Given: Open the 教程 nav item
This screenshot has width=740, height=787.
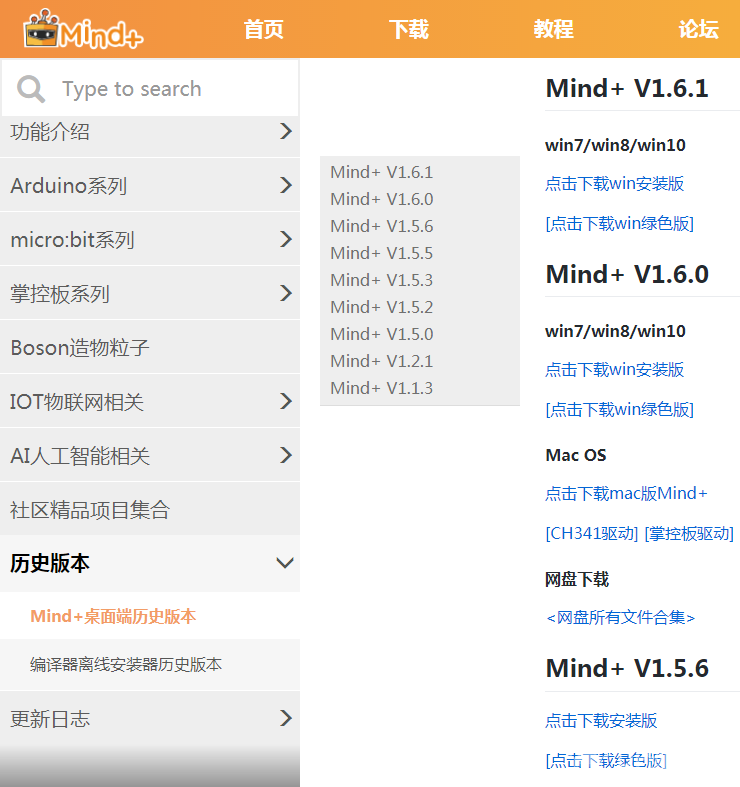Looking at the screenshot, I should (x=554, y=29).
